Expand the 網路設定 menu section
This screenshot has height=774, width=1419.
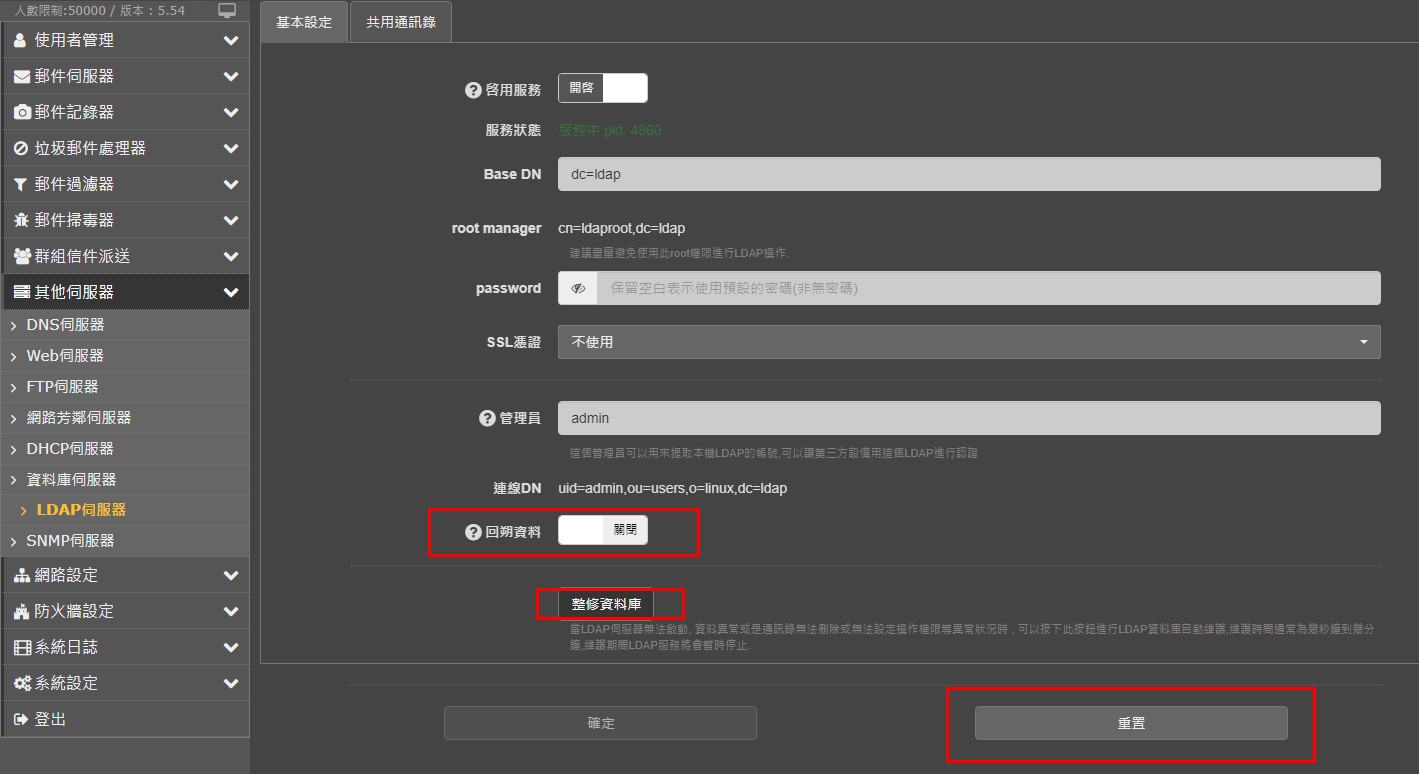pyautogui.click(x=124, y=575)
